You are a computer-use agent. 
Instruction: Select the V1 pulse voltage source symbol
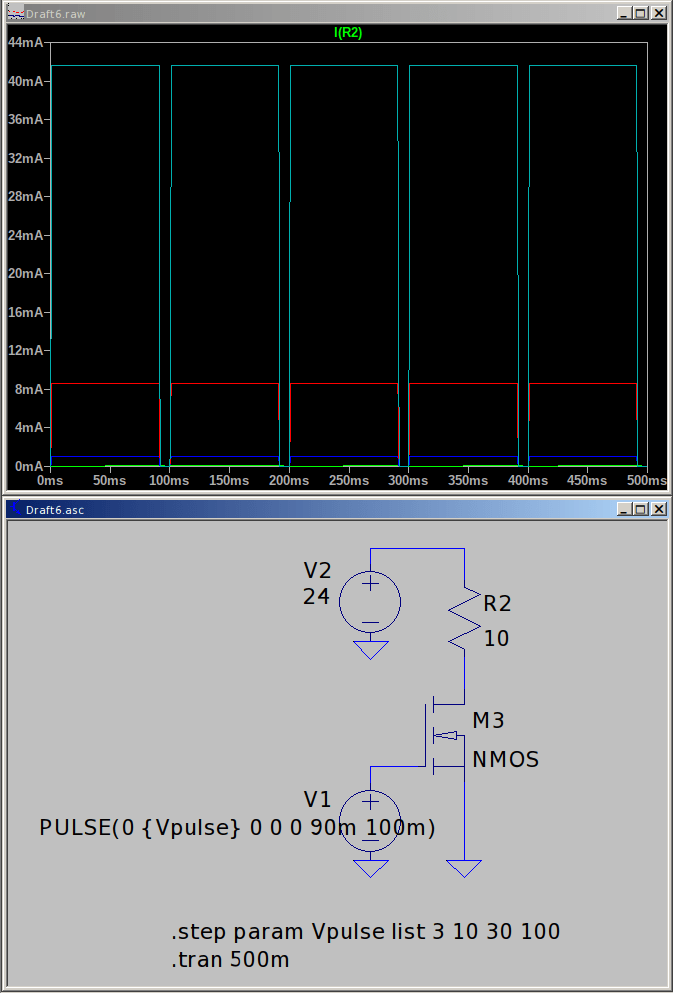pyautogui.click(x=370, y=820)
